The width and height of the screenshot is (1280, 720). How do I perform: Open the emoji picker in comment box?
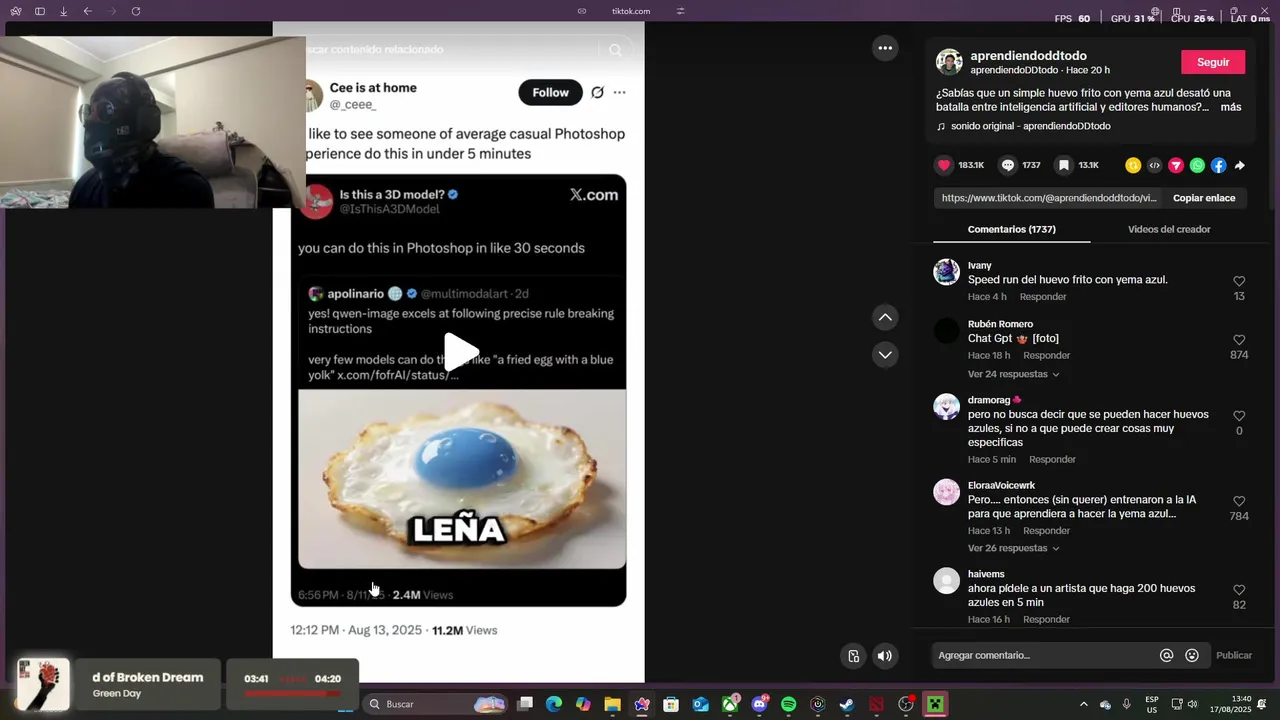pos(1192,655)
